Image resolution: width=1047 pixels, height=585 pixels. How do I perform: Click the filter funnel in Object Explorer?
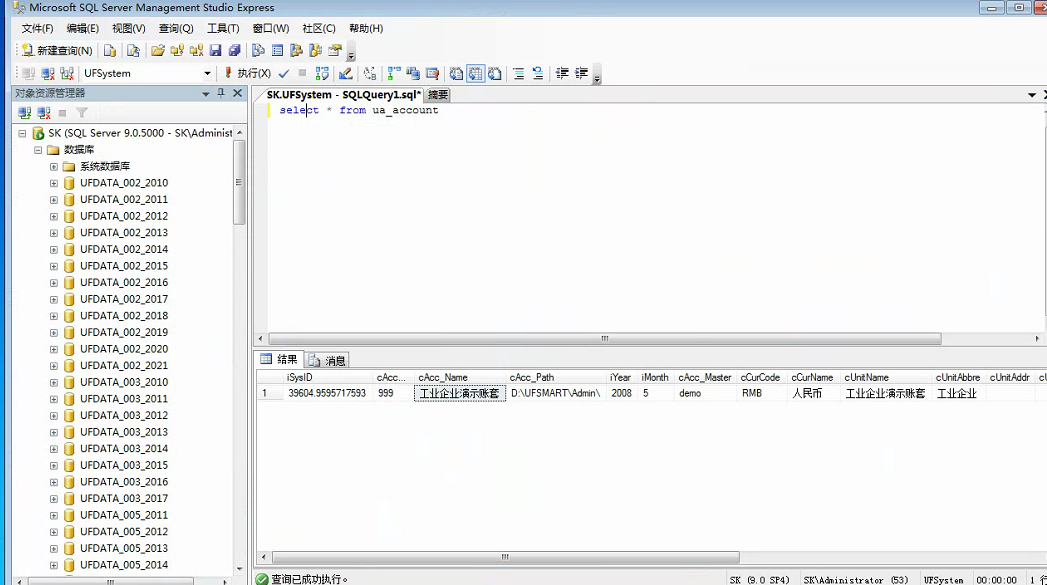click(81, 113)
